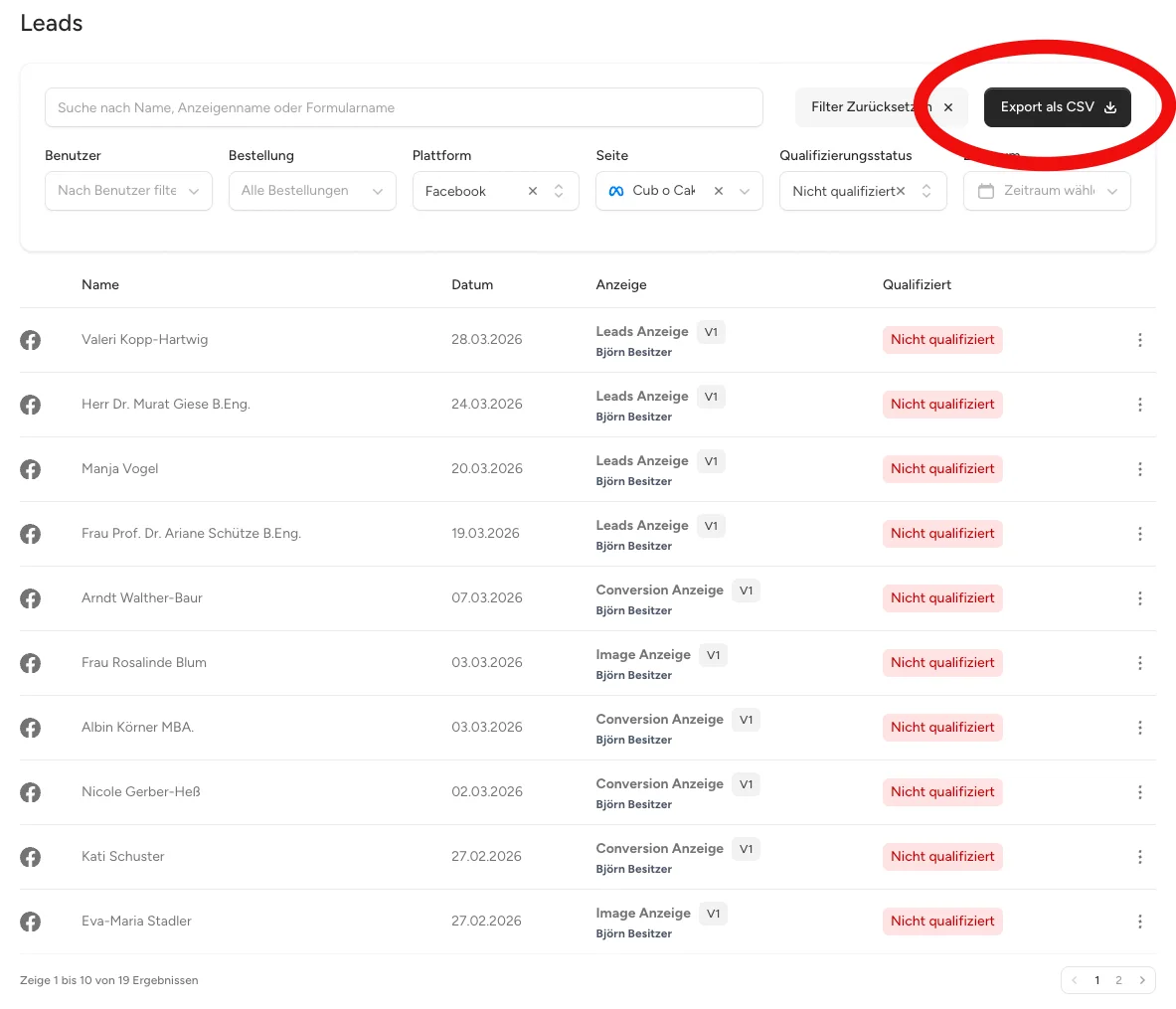
Task: Sort by the Name column header
Action: (100, 285)
